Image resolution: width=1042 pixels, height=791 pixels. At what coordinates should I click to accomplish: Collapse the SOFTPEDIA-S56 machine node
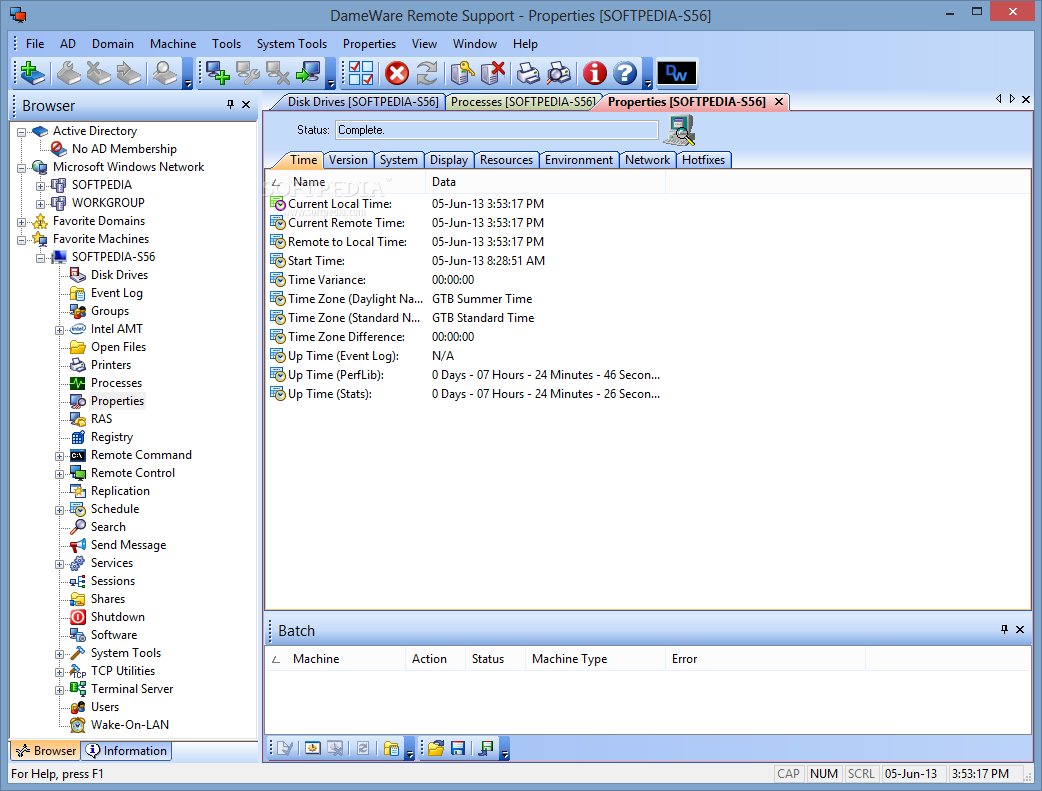[41, 257]
